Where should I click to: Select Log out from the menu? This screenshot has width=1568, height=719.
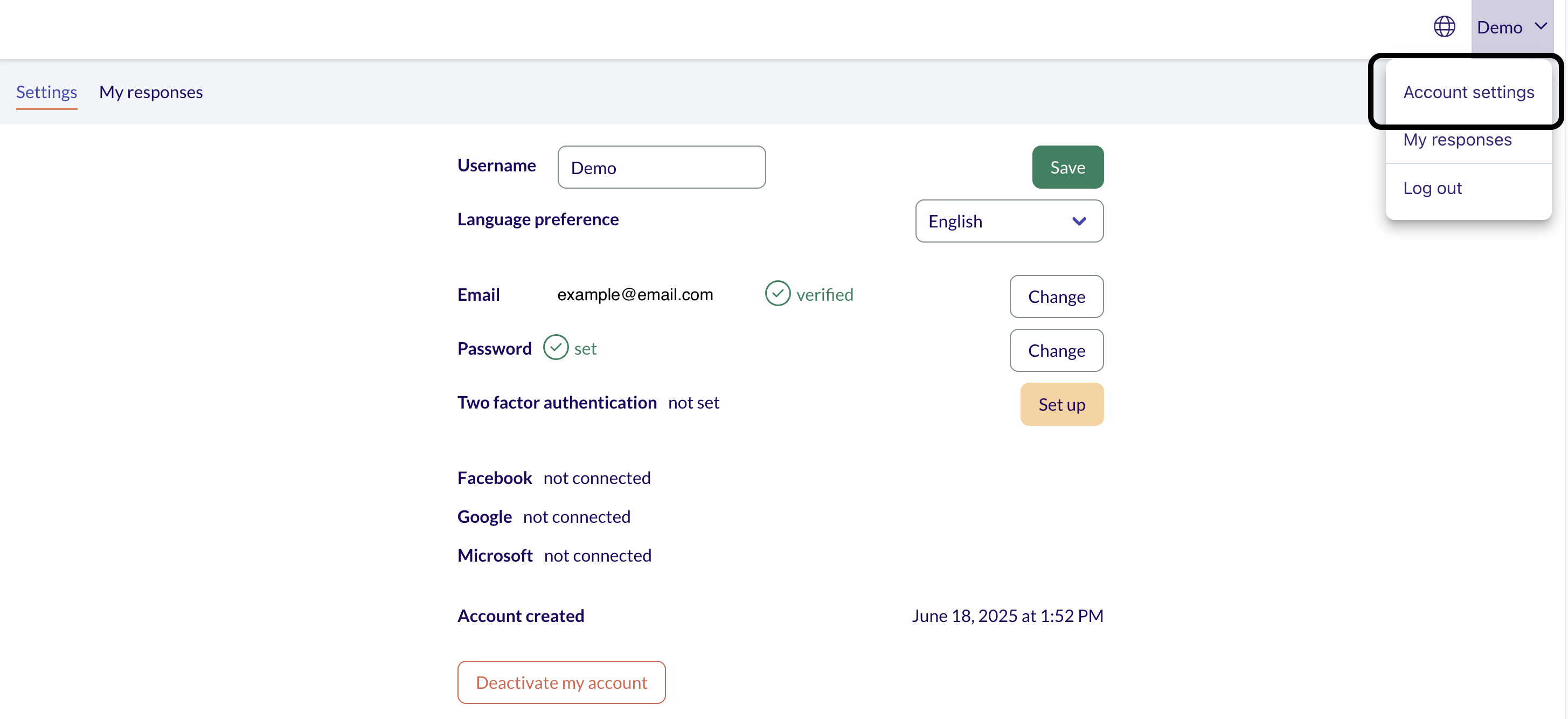click(1432, 188)
